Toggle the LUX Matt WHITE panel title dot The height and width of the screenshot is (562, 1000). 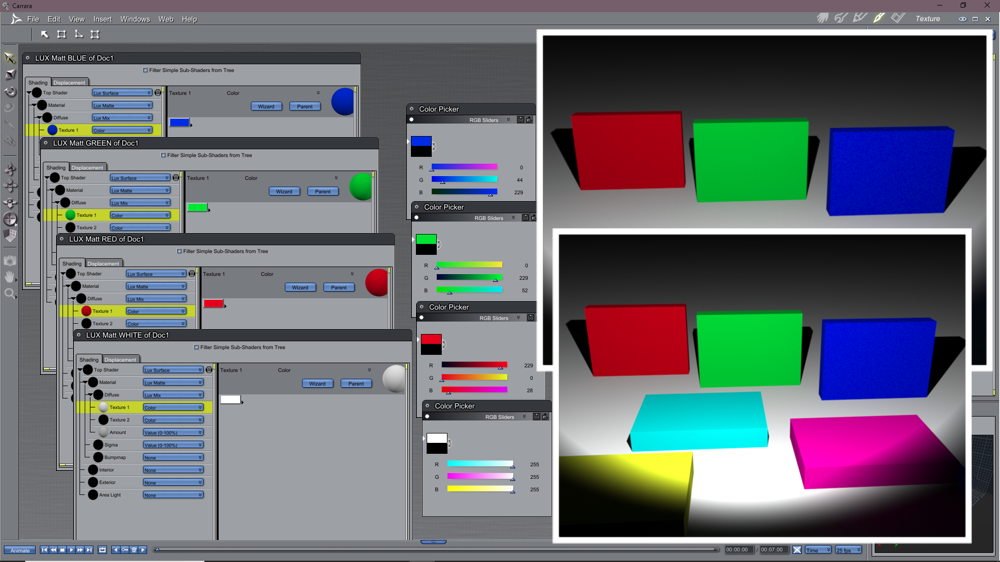point(78,335)
